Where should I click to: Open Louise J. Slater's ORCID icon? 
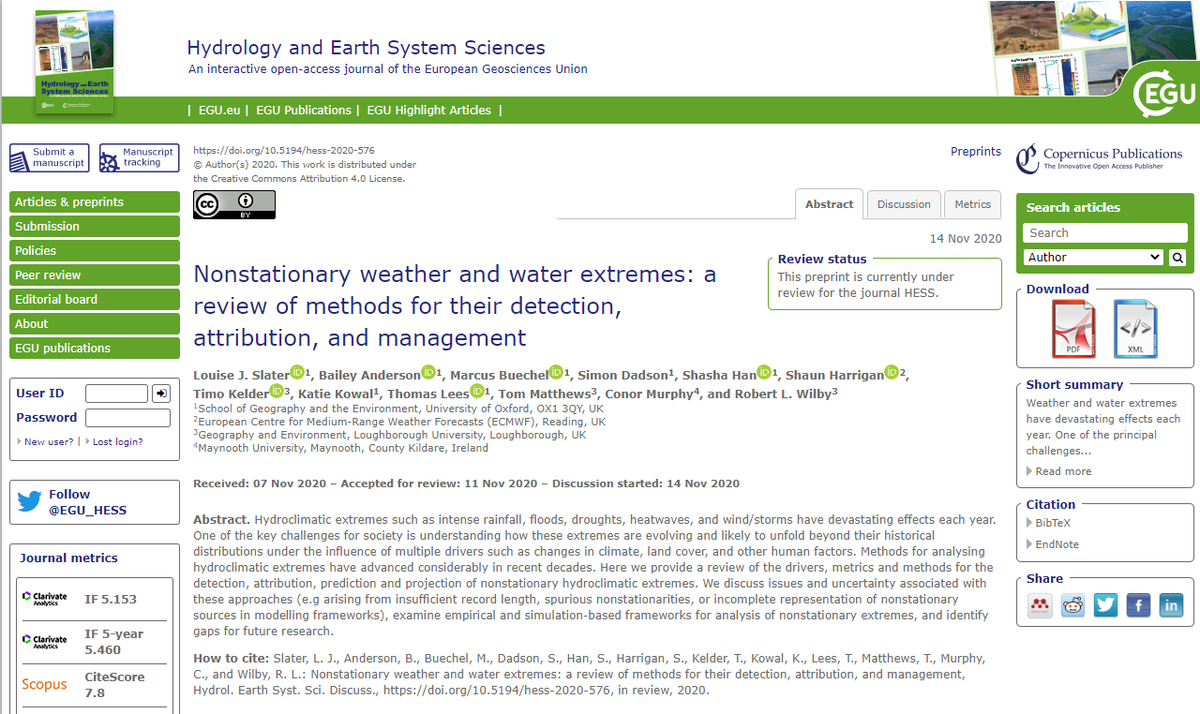point(296,373)
